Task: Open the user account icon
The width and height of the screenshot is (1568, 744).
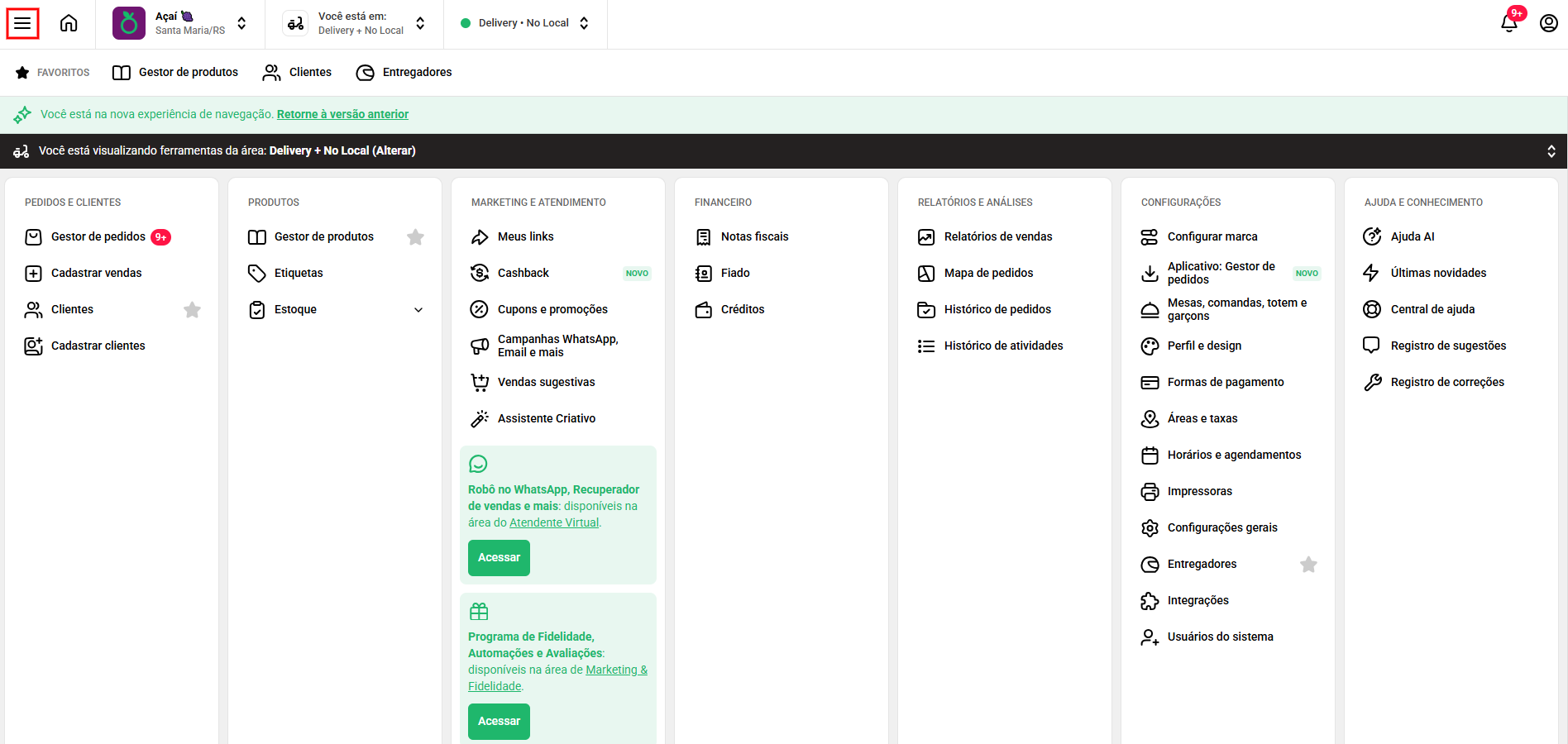Action: (1548, 23)
